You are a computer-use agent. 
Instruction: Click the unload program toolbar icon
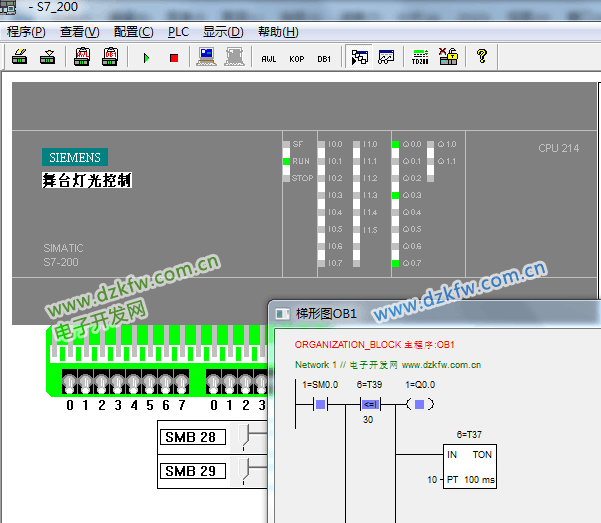(x=48, y=57)
